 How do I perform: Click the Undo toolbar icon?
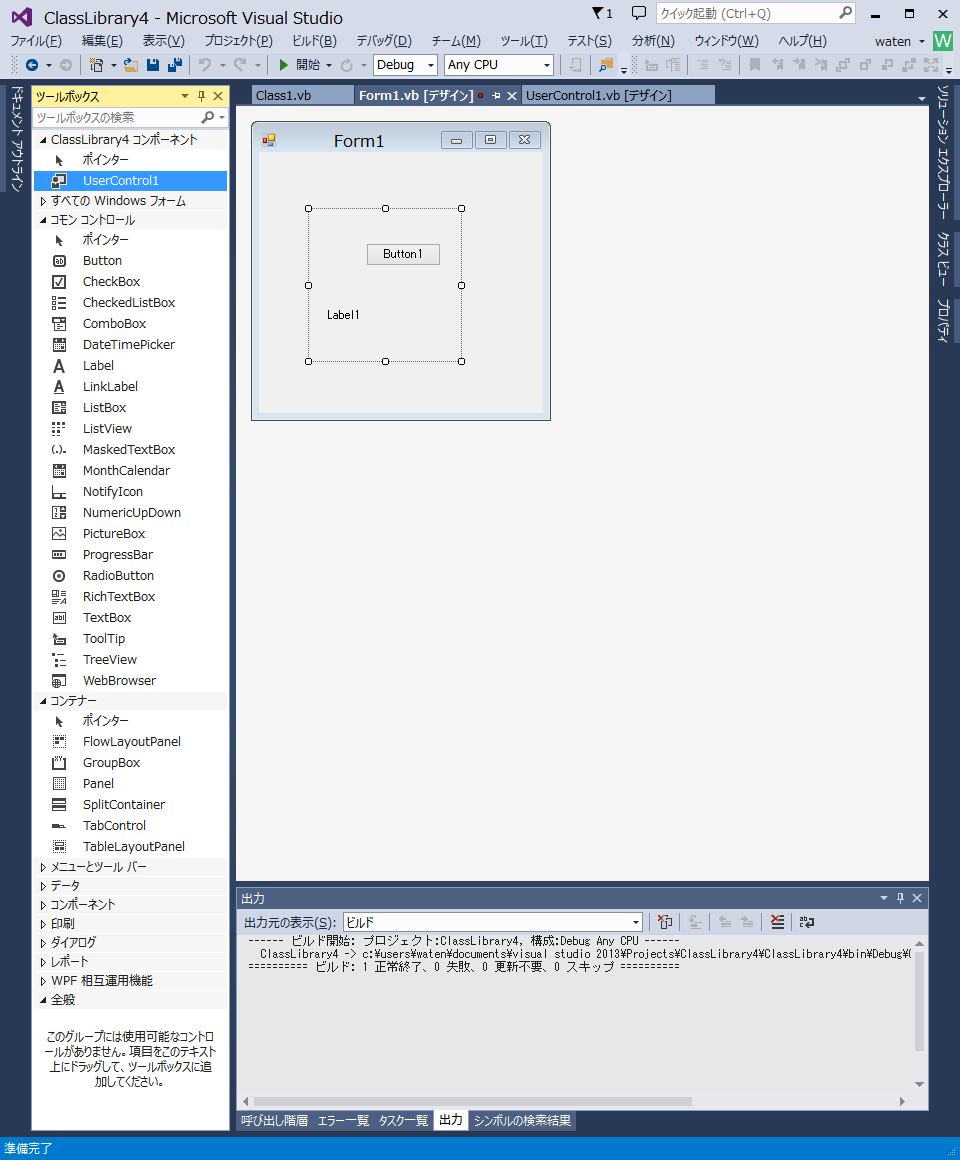click(205, 65)
